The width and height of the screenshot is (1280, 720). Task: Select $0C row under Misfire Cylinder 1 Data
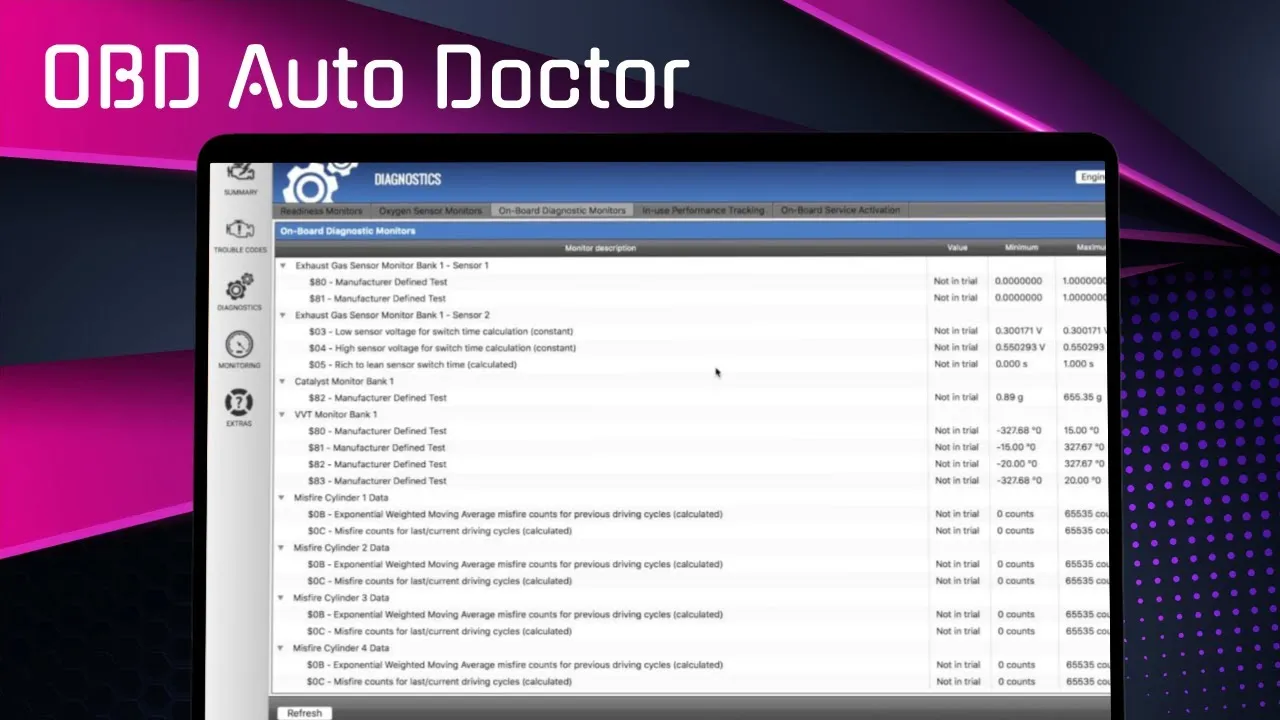pyautogui.click(x=690, y=531)
